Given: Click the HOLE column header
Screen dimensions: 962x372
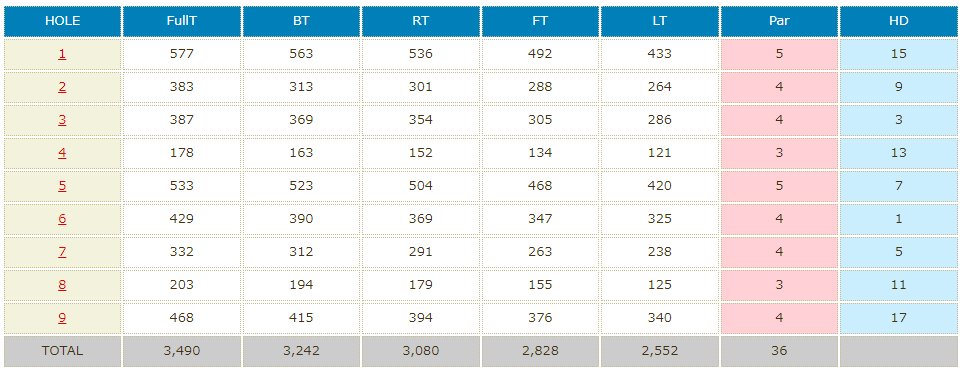Looking at the screenshot, I should point(63,21).
